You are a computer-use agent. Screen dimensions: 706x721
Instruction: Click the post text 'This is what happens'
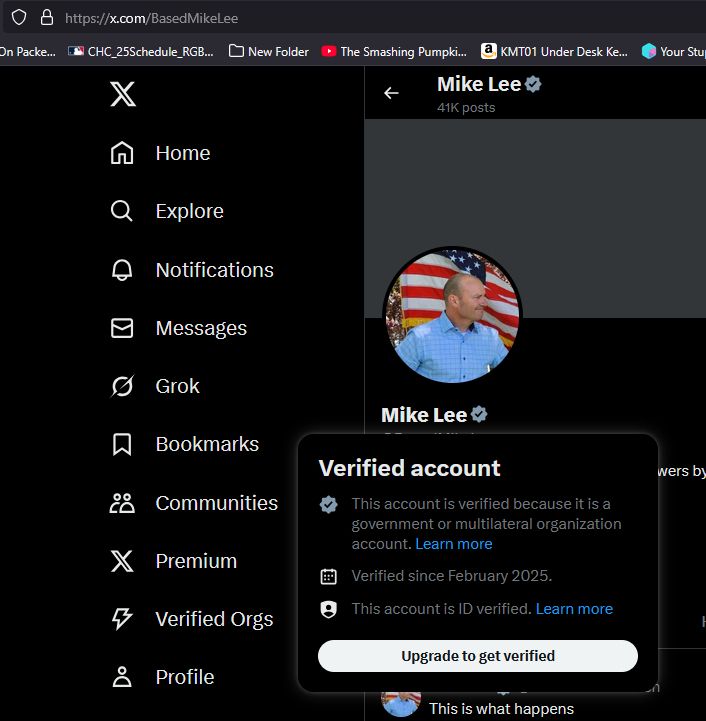click(501, 709)
